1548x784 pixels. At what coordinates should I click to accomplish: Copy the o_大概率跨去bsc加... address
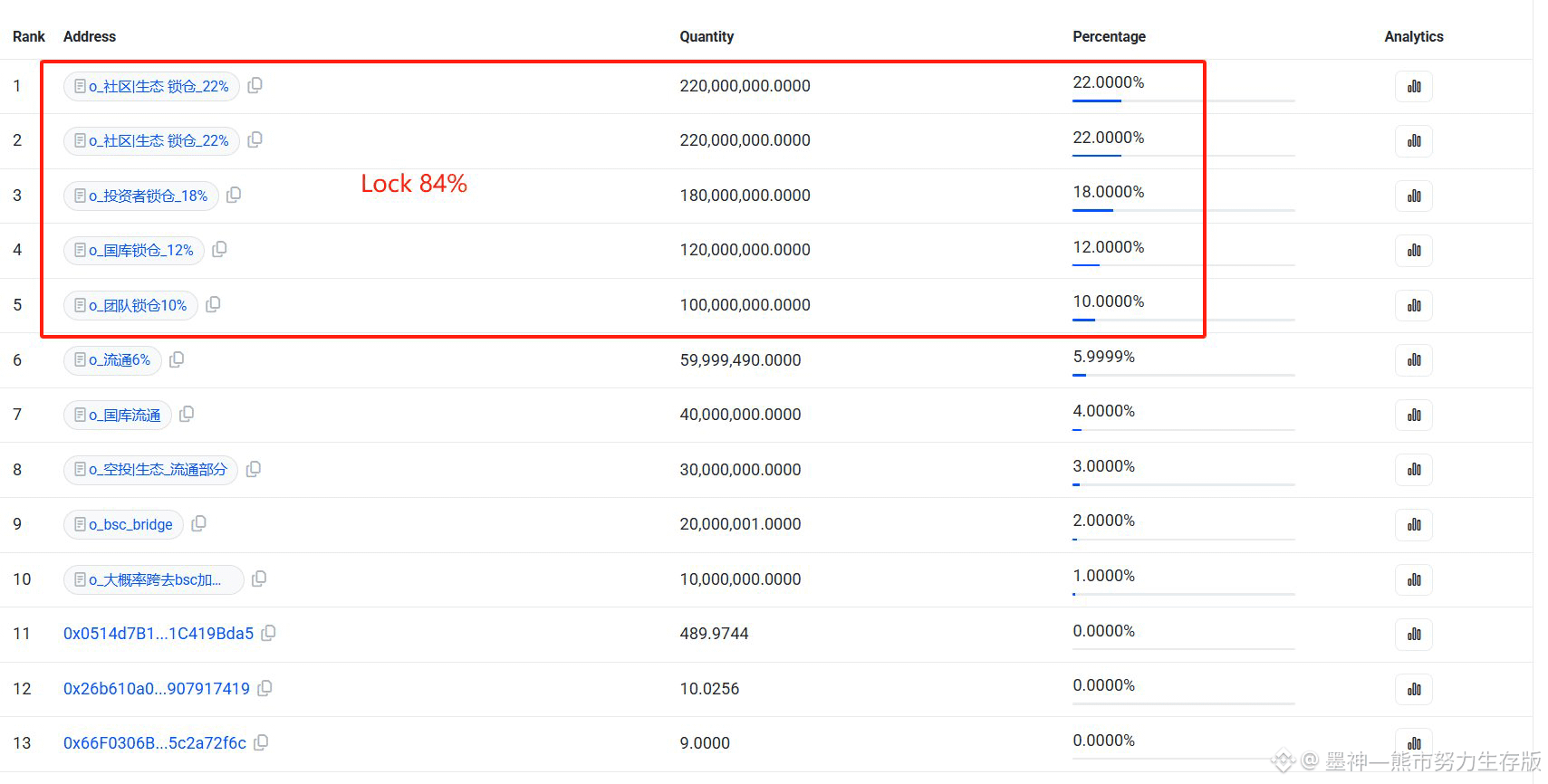tap(259, 578)
